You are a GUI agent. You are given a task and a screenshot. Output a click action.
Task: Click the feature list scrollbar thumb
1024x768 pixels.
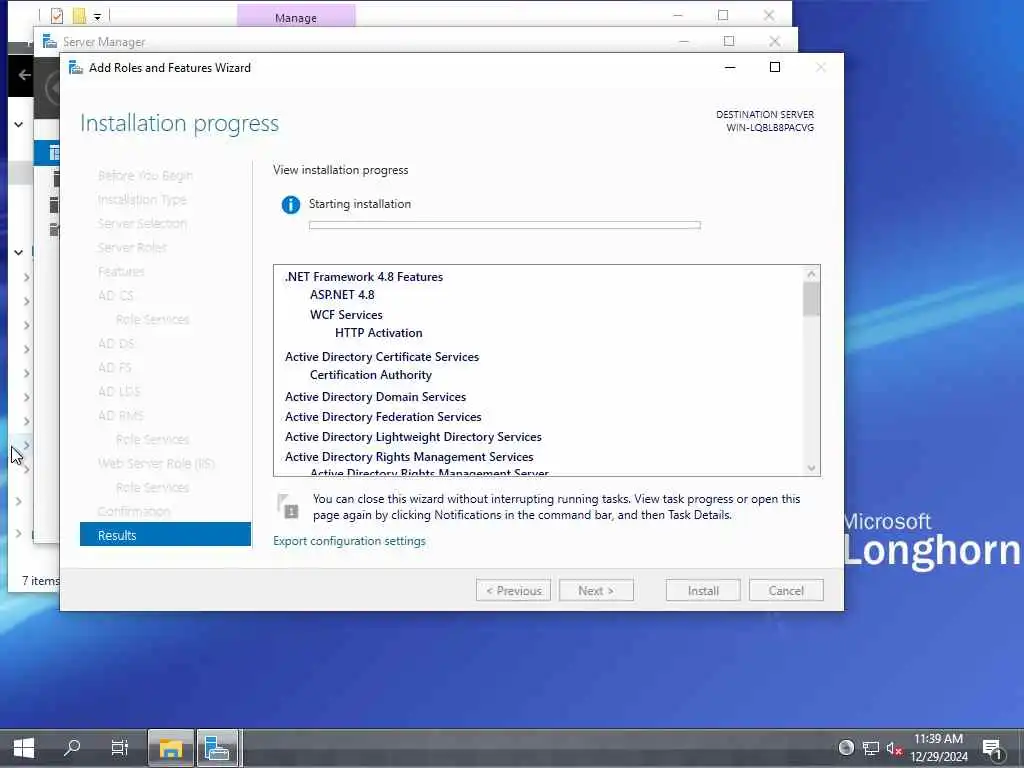point(811,299)
